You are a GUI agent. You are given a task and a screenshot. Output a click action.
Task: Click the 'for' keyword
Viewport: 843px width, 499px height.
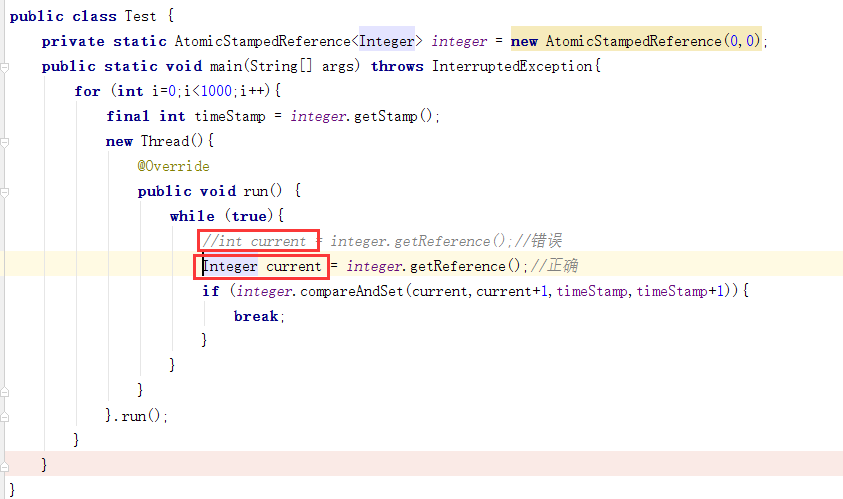coord(87,91)
